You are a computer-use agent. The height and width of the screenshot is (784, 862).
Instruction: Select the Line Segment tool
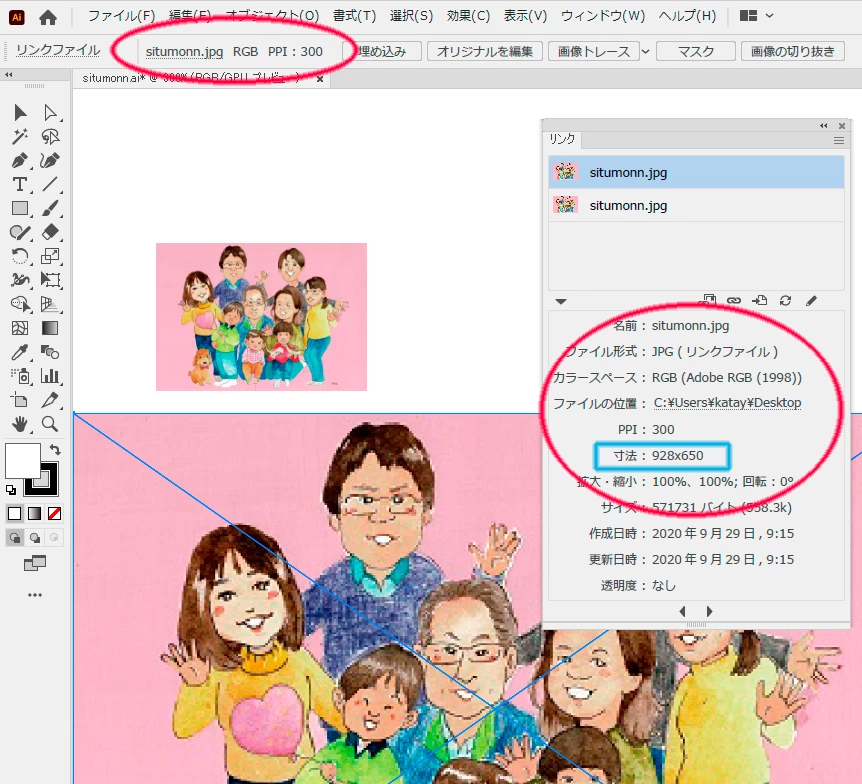click(50, 184)
